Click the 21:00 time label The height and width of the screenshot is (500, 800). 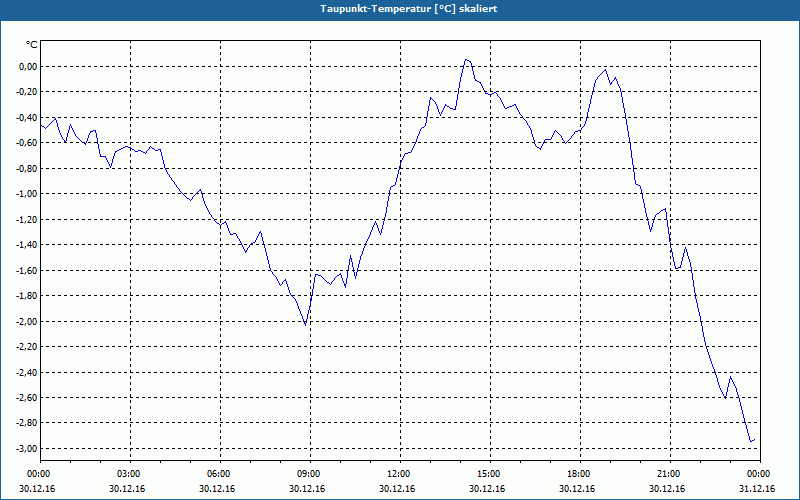[x=670, y=474]
